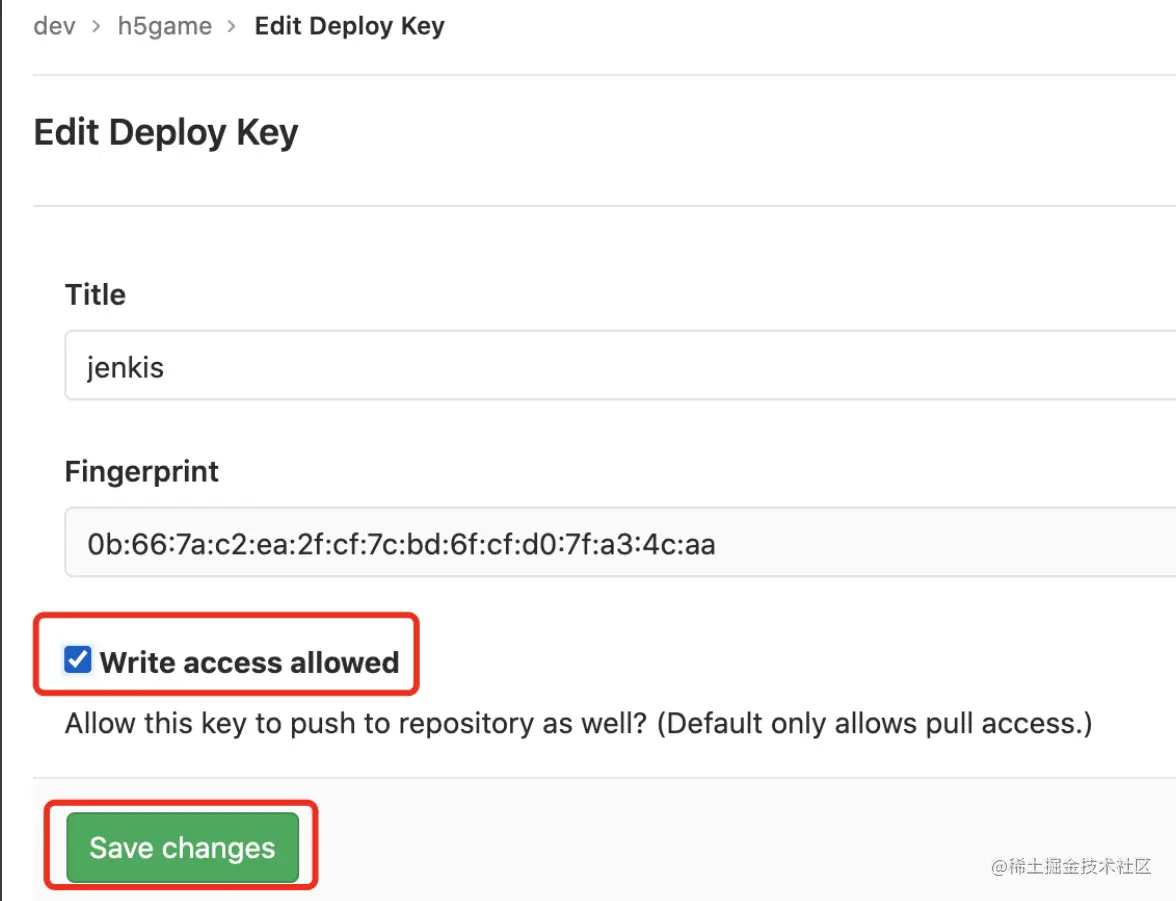Go to the h5game project breadcrumb
This screenshot has height=901, width=1176.
pyautogui.click(x=165, y=26)
